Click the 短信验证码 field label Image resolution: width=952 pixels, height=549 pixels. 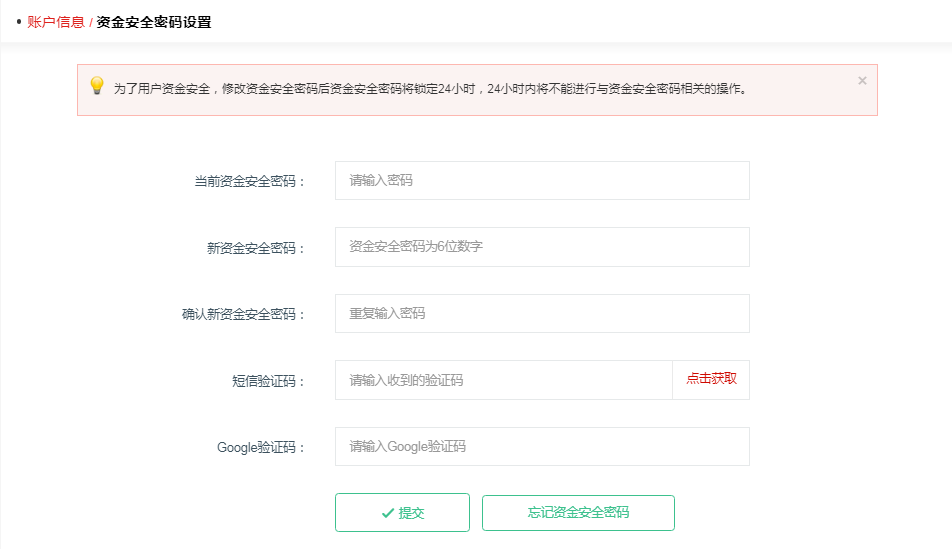point(268,381)
